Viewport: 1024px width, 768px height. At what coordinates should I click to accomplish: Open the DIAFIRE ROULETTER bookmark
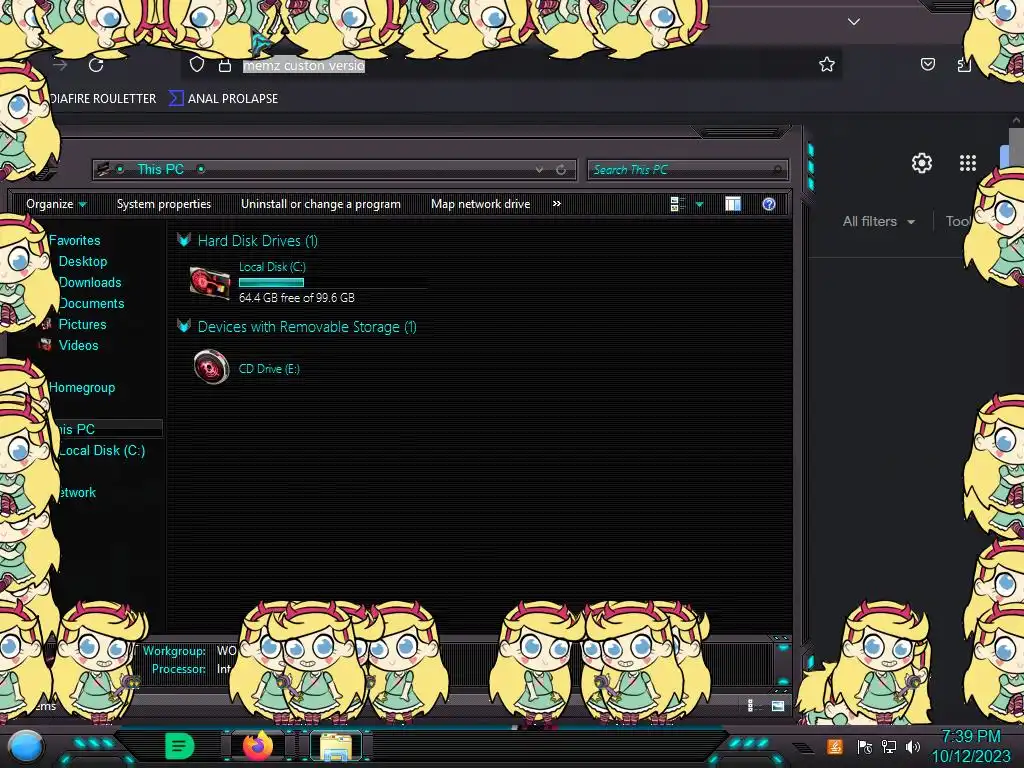(x=103, y=99)
